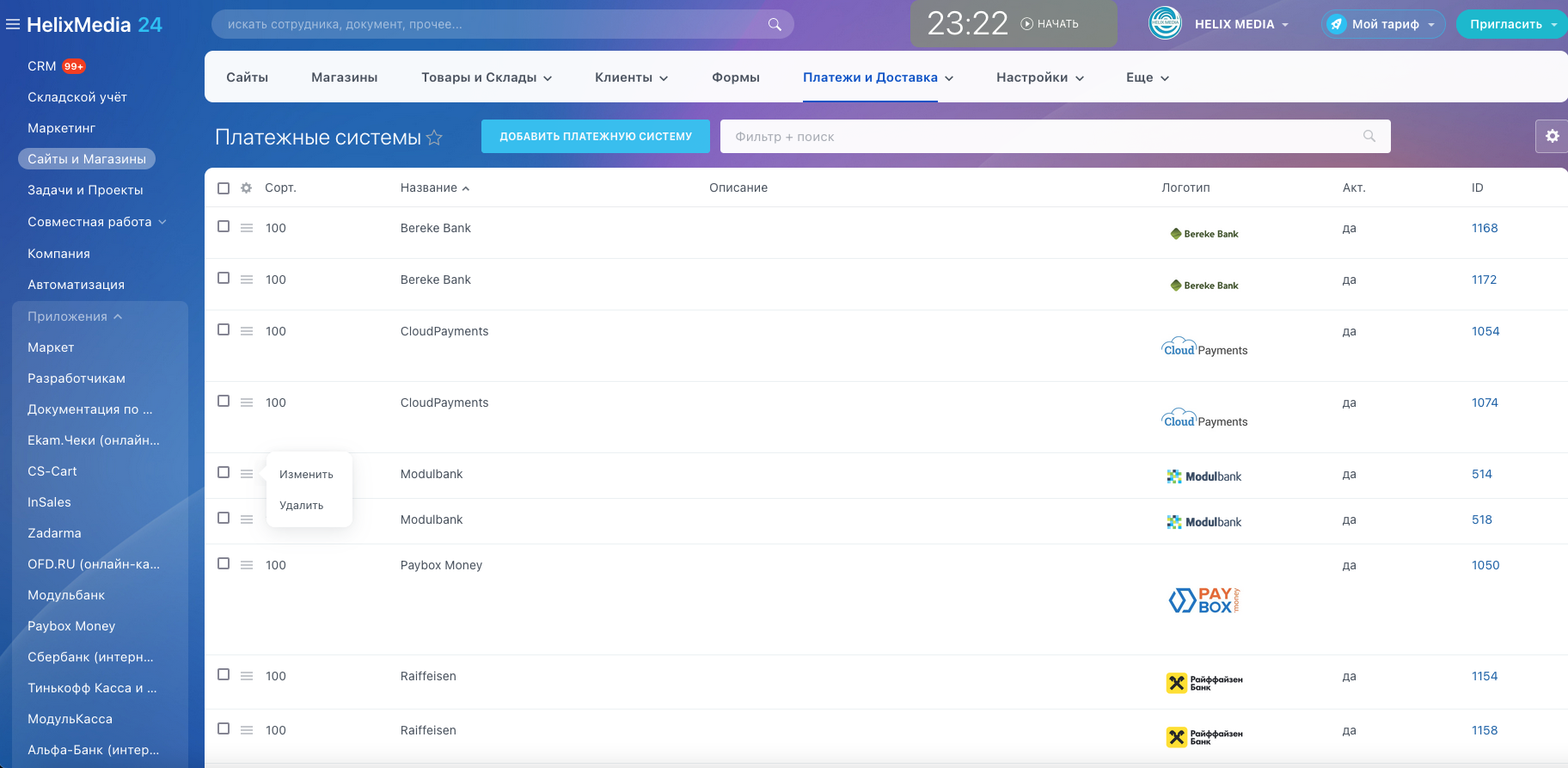The height and width of the screenshot is (768, 1568).
Task: Open payment system ID 1168 link
Action: click(1485, 228)
